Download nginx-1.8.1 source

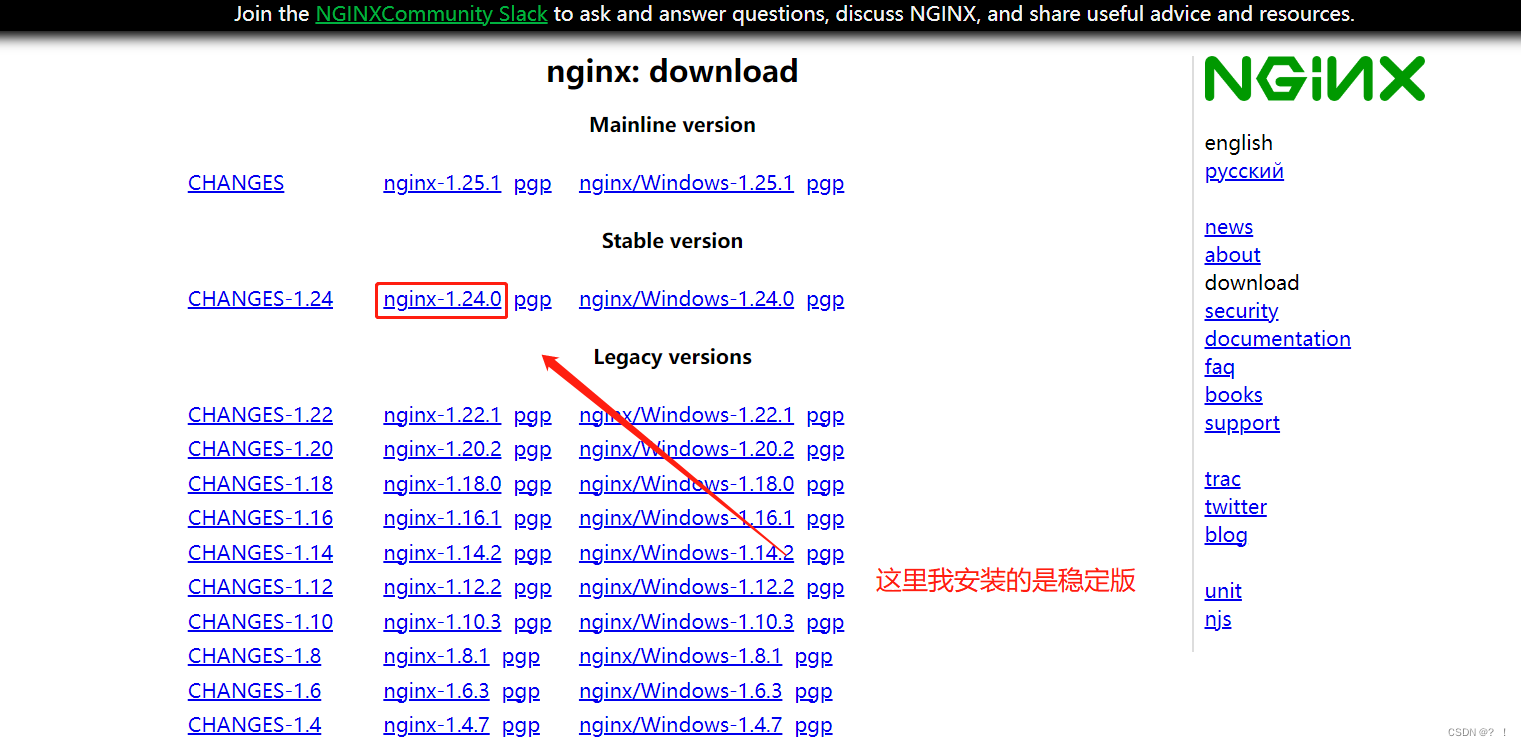coord(436,656)
